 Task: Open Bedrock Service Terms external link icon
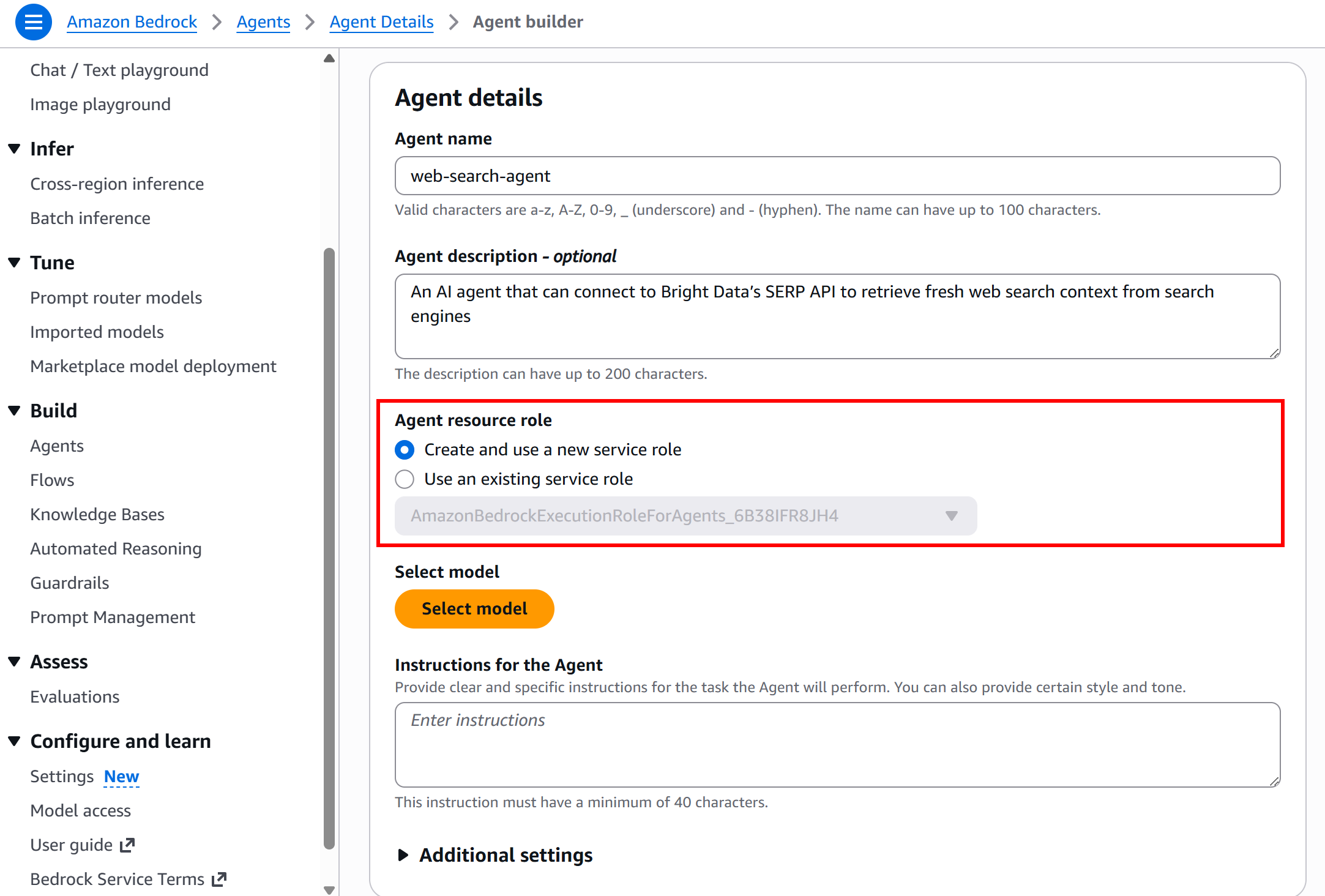[x=218, y=879]
